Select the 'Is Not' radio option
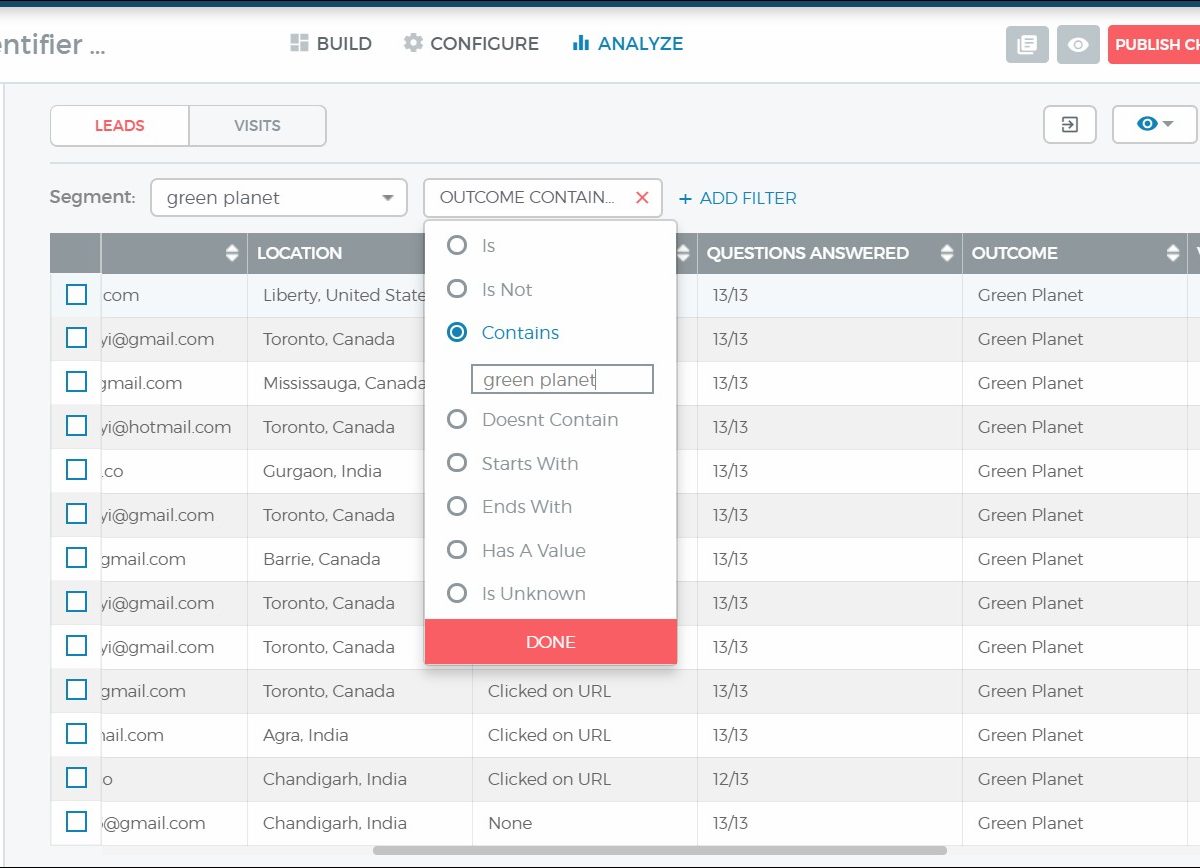 click(457, 289)
